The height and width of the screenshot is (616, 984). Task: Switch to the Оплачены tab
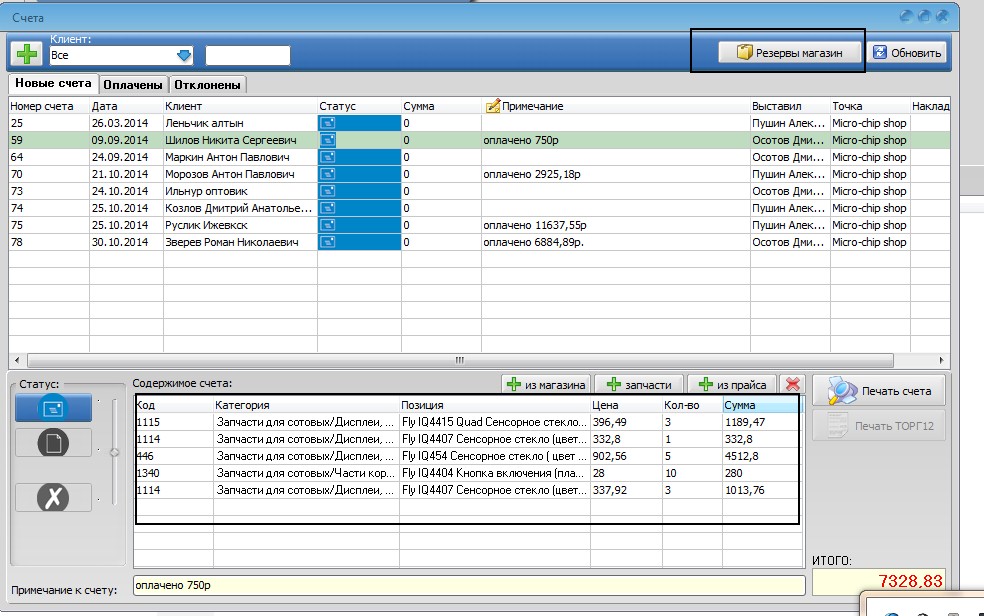tap(134, 85)
